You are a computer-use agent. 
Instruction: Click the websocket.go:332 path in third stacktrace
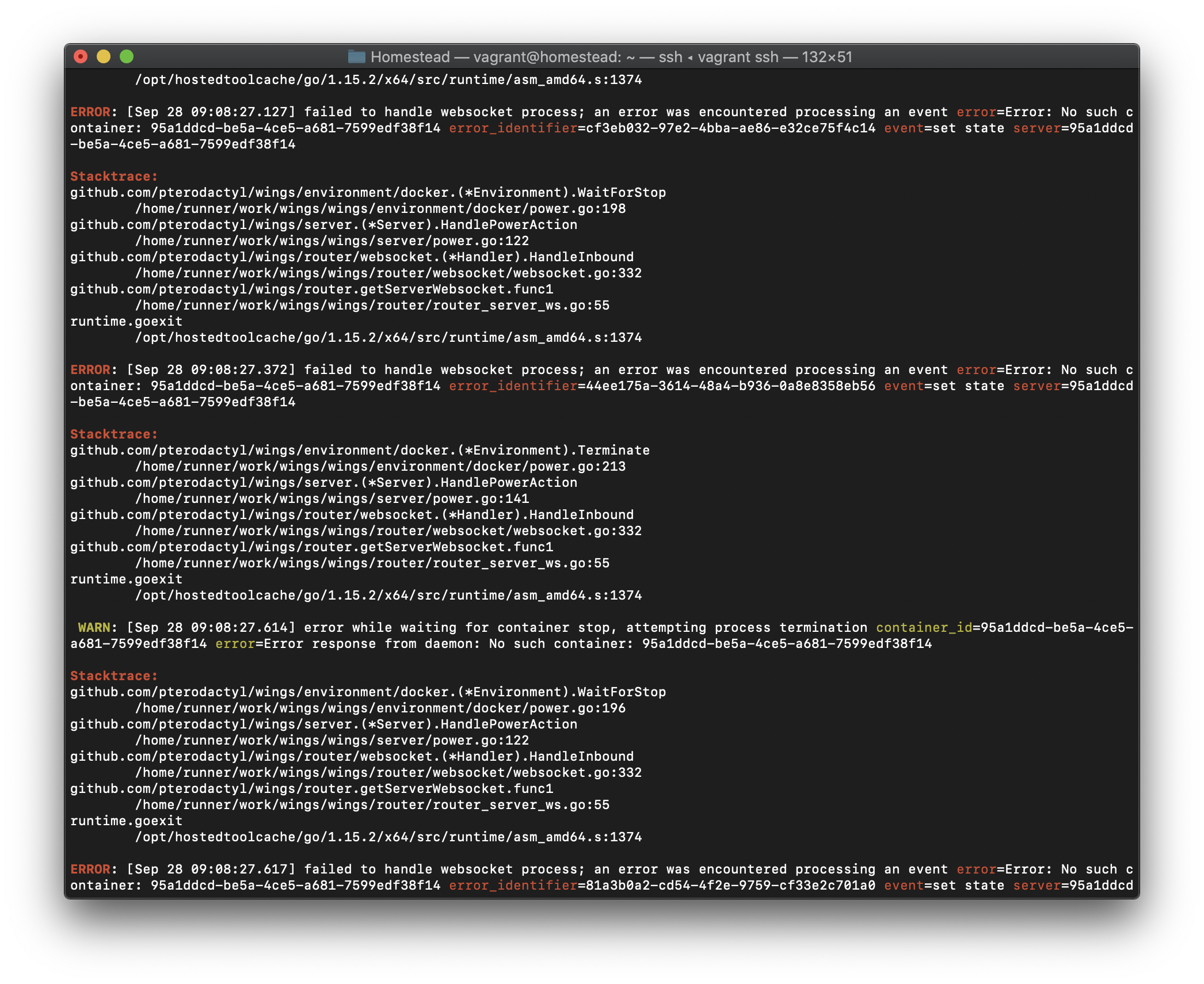(x=388, y=772)
